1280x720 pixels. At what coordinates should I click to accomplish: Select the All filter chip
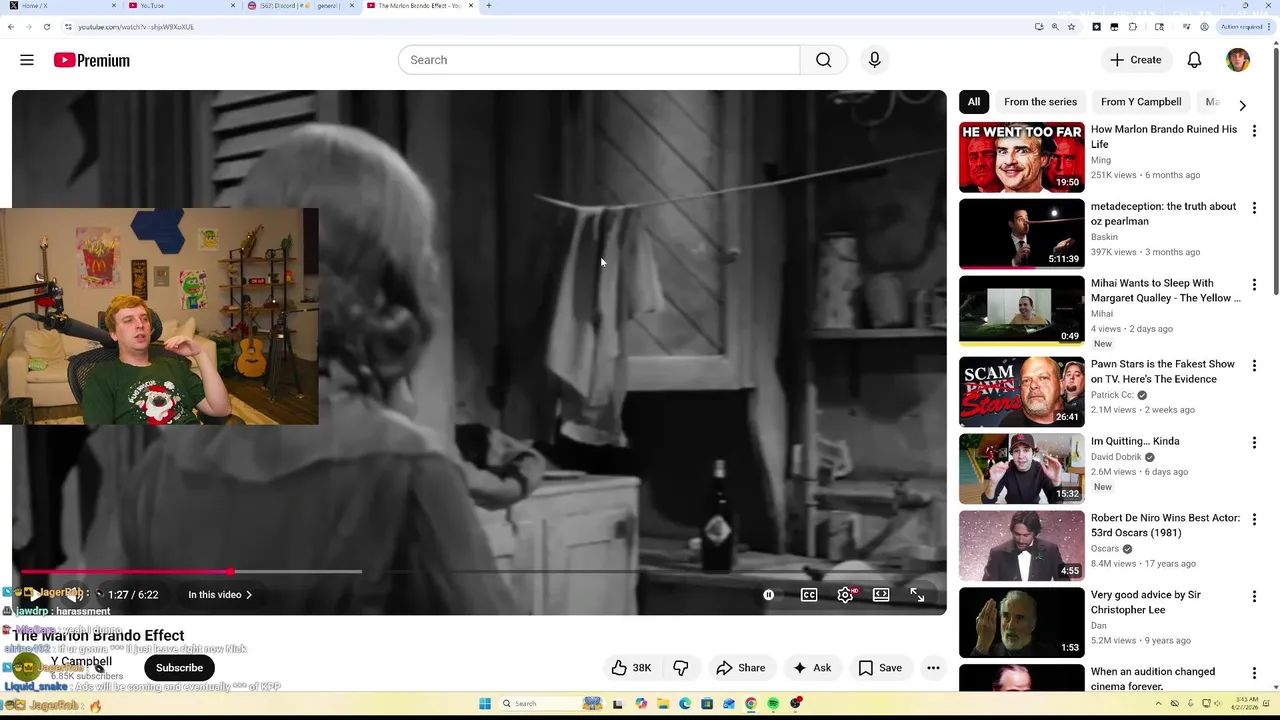974,102
